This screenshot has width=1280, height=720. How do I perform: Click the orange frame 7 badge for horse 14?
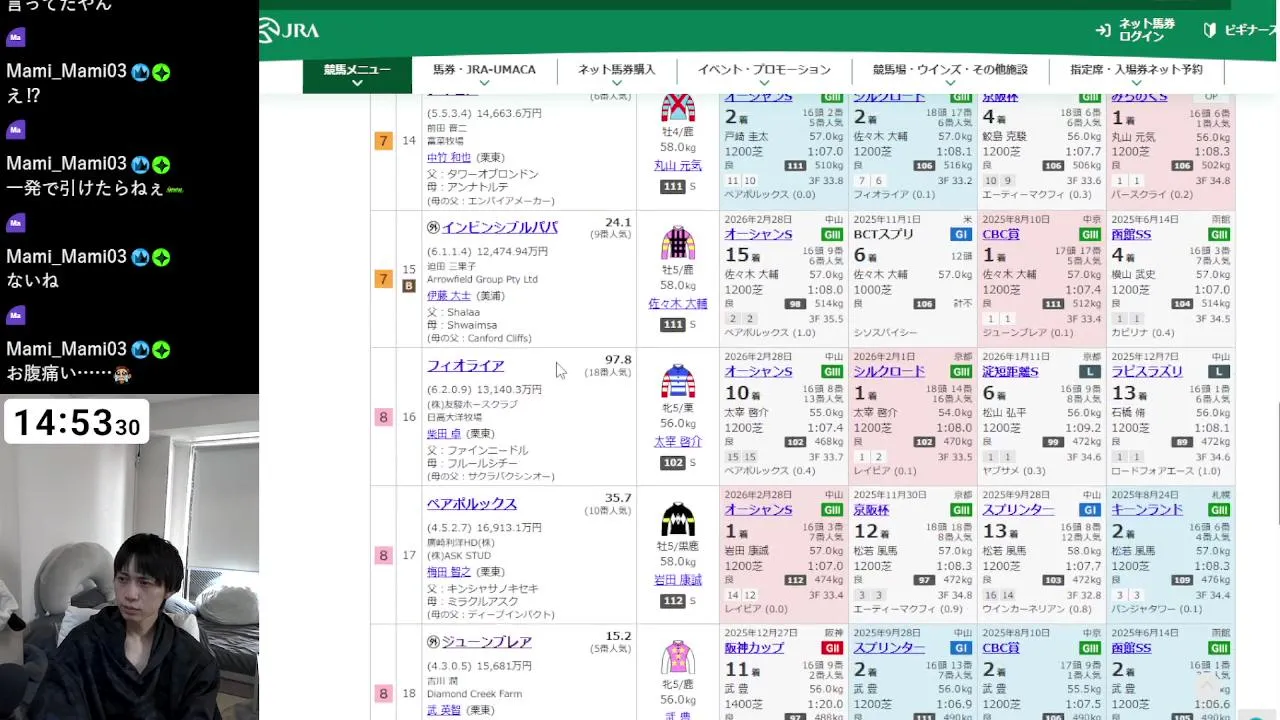(383, 141)
